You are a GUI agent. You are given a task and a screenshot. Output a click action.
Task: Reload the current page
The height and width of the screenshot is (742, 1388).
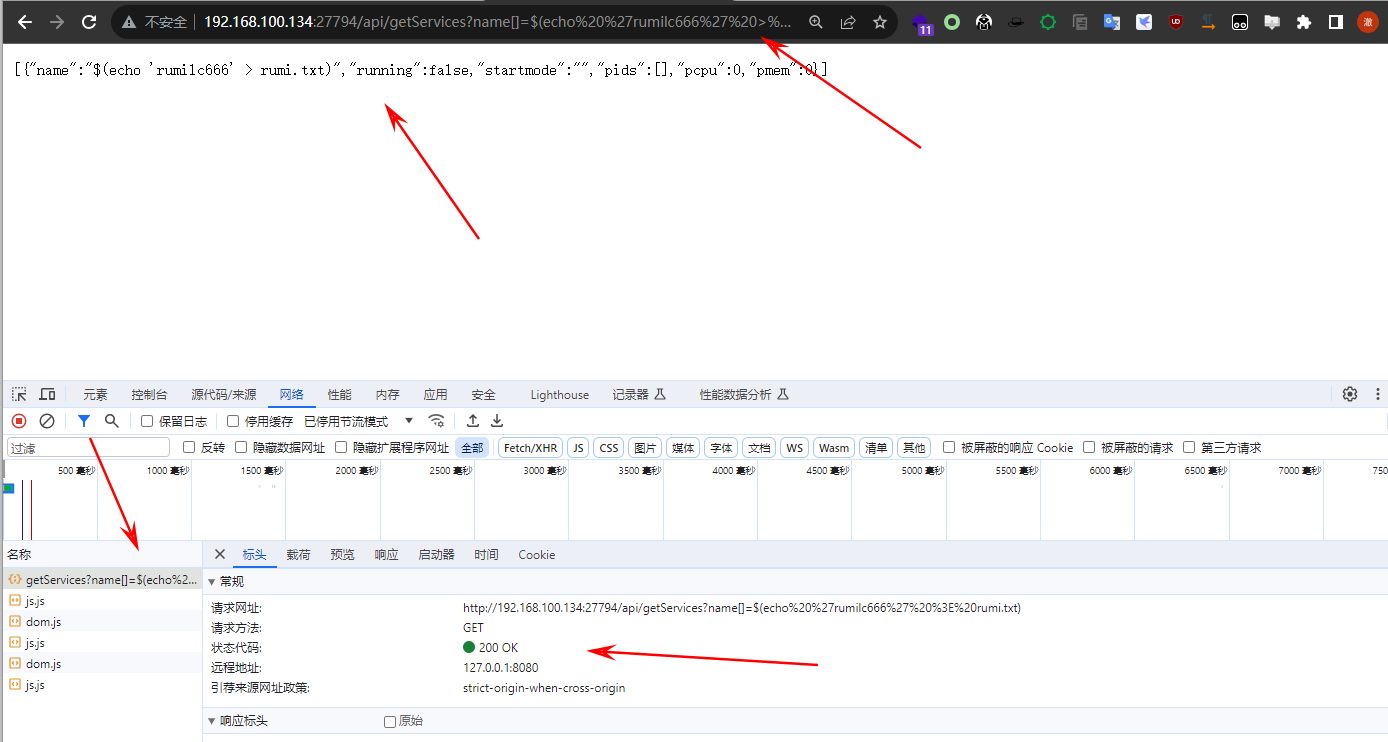point(89,21)
